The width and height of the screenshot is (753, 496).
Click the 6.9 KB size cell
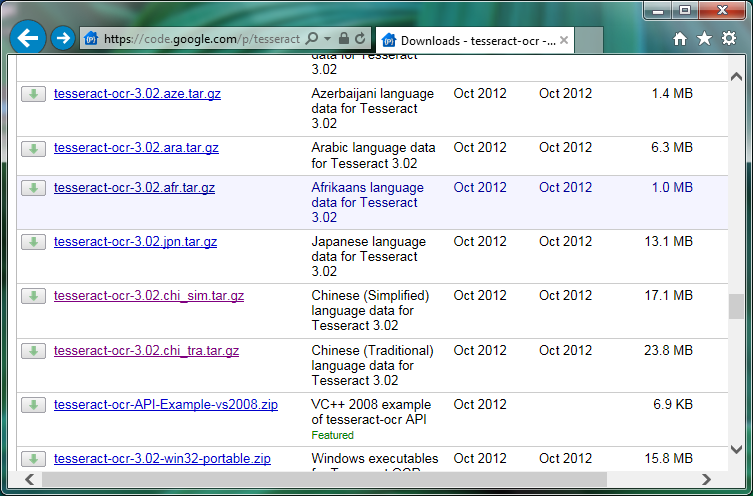673,405
